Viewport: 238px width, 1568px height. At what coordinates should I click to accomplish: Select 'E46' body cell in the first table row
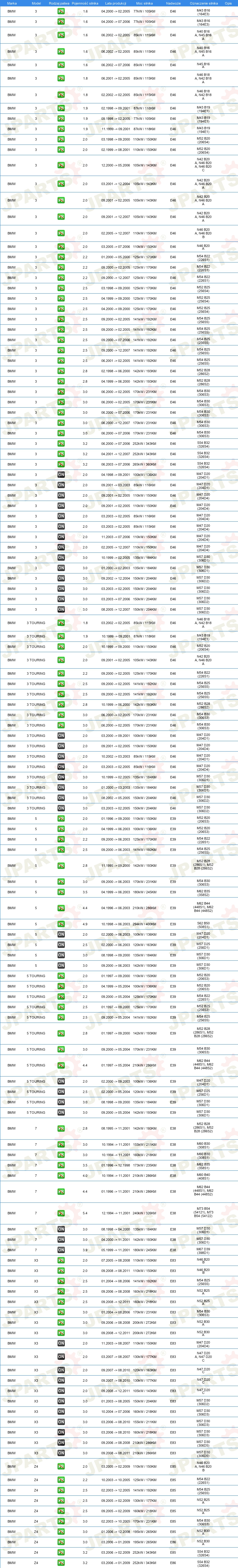click(x=173, y=12)
